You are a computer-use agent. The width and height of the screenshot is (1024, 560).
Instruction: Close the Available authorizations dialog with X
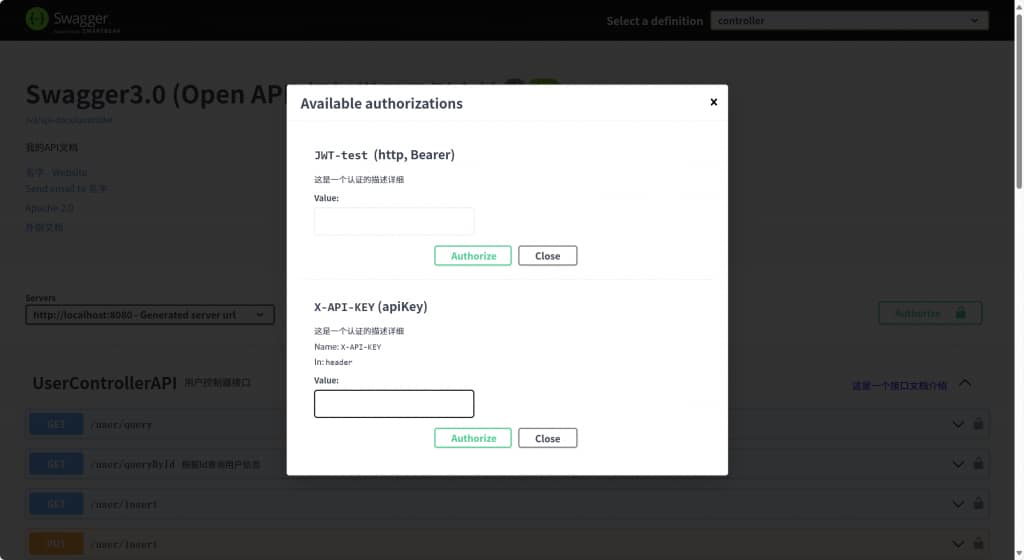(713, 102)
